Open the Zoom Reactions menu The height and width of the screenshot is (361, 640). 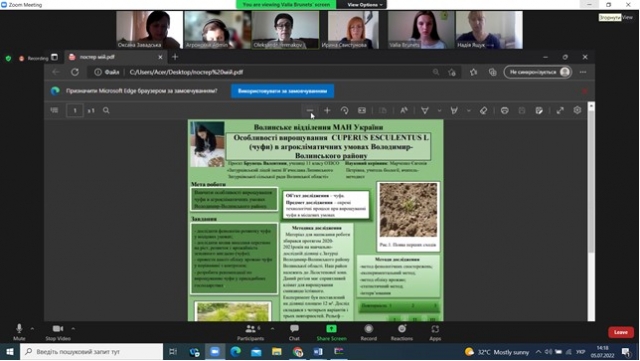(x=402, y=332)
